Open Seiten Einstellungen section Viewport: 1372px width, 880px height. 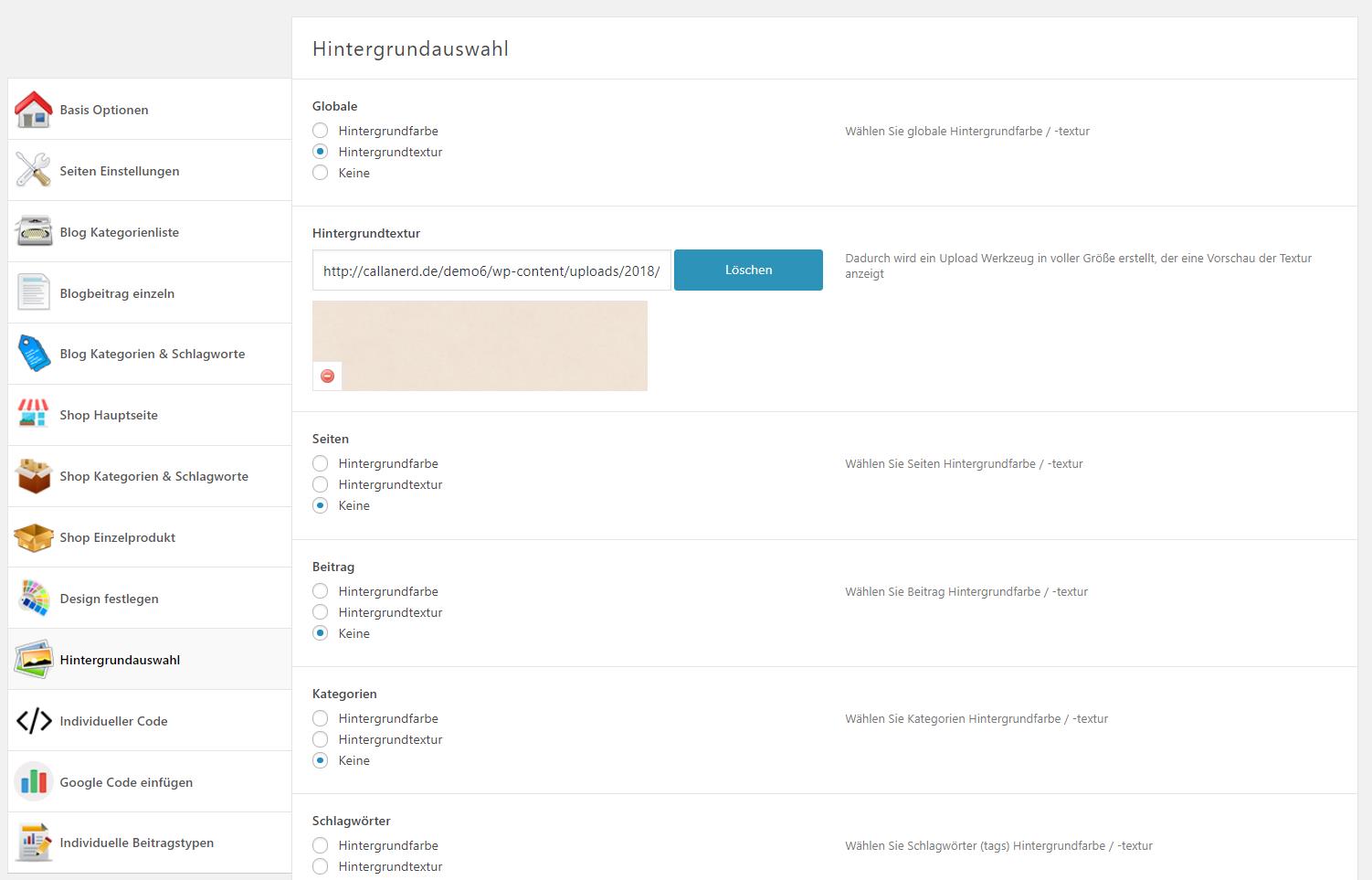coord(150,171)
